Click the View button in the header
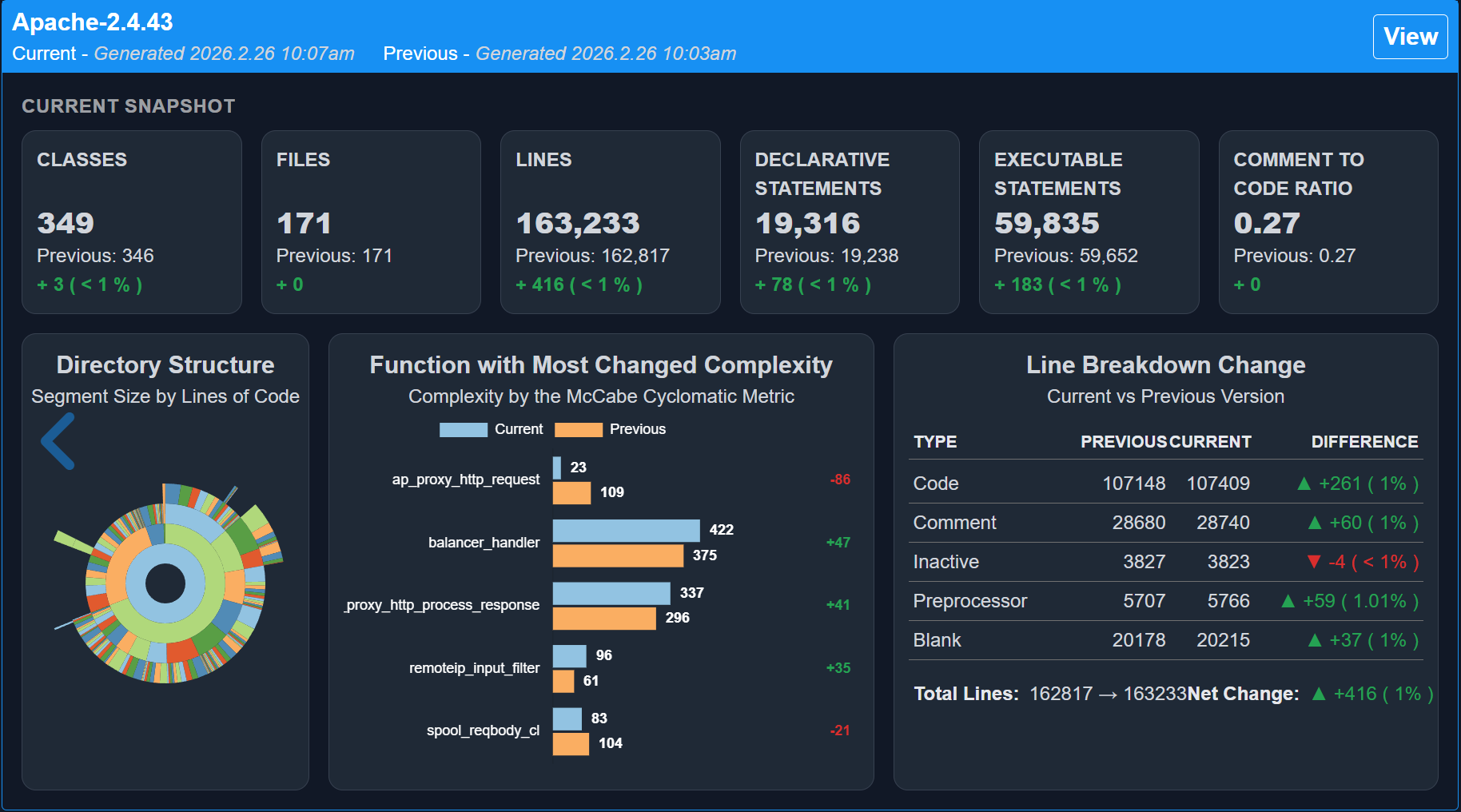 pos(1410,37)
